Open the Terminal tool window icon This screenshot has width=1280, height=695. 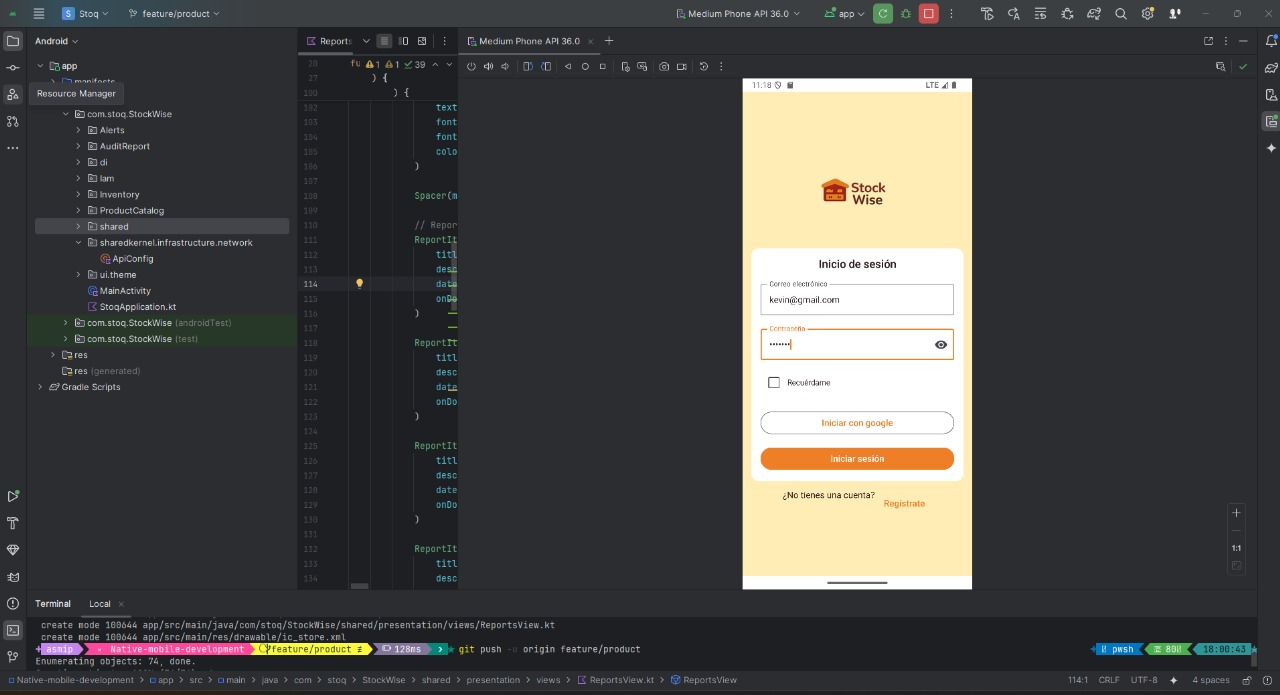[x=13, y=630]
